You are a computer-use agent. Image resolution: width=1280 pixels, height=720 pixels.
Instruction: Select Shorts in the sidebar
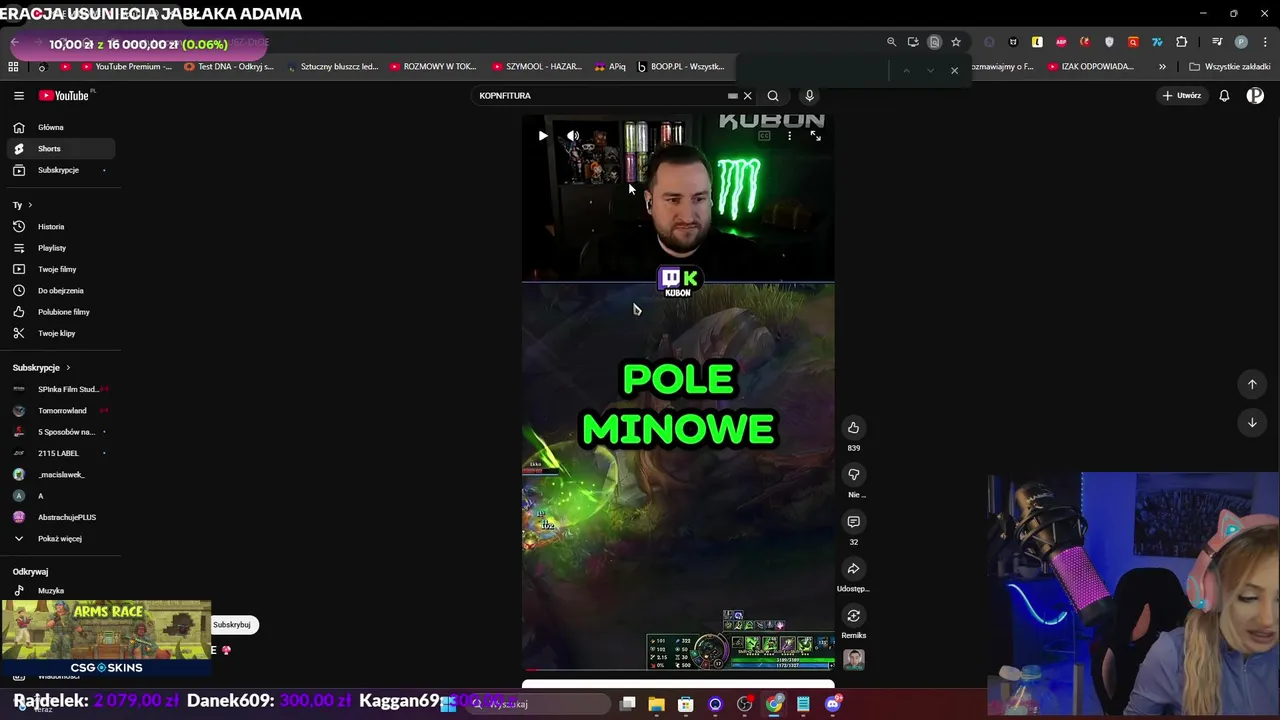[x=61, y=149]
